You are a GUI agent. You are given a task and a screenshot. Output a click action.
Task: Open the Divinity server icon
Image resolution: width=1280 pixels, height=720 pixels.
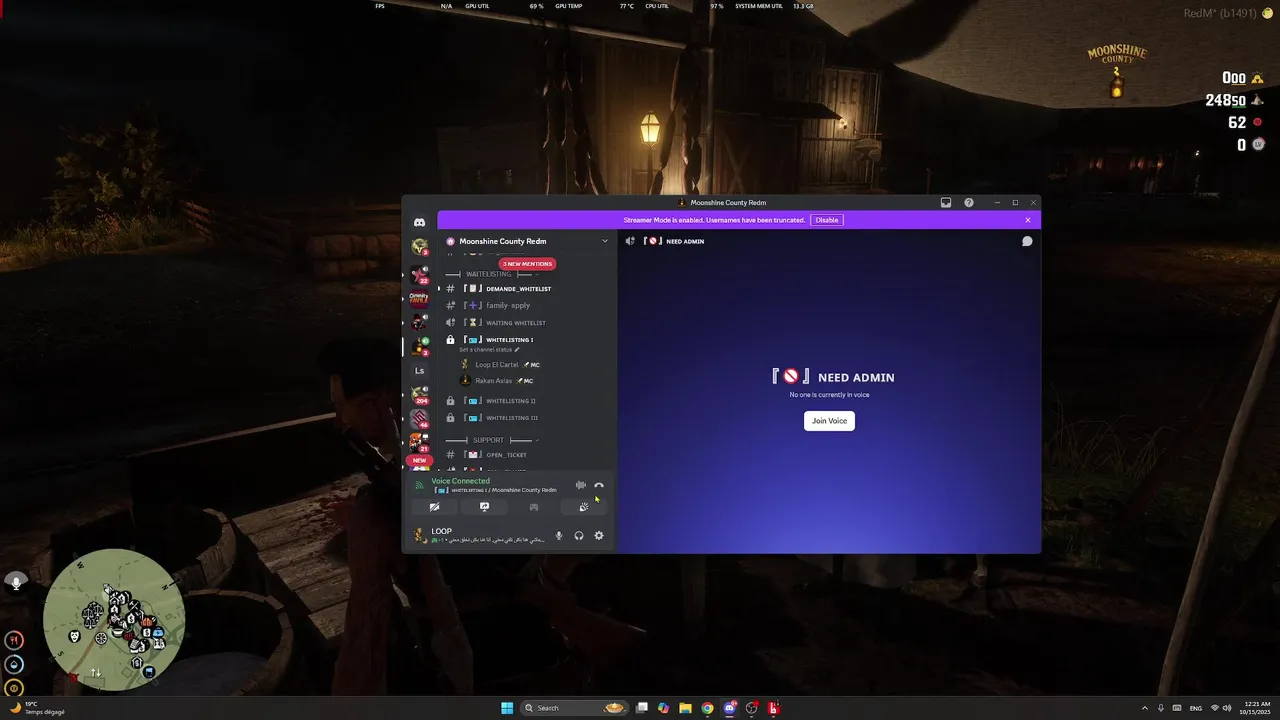coord(420,298)
